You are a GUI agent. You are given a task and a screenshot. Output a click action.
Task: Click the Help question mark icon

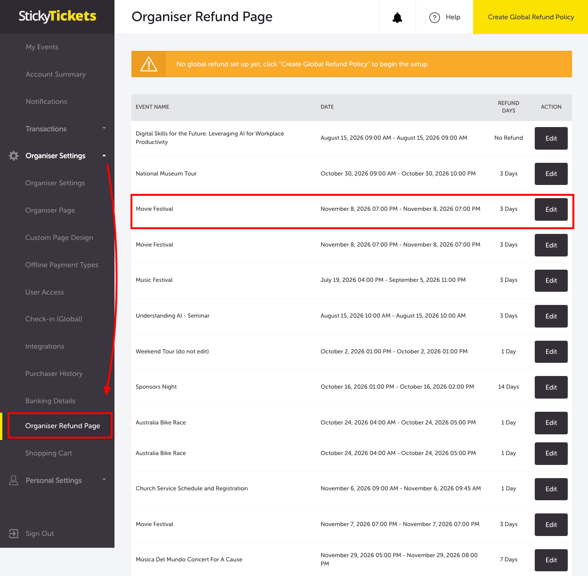(x=434, y=18)
